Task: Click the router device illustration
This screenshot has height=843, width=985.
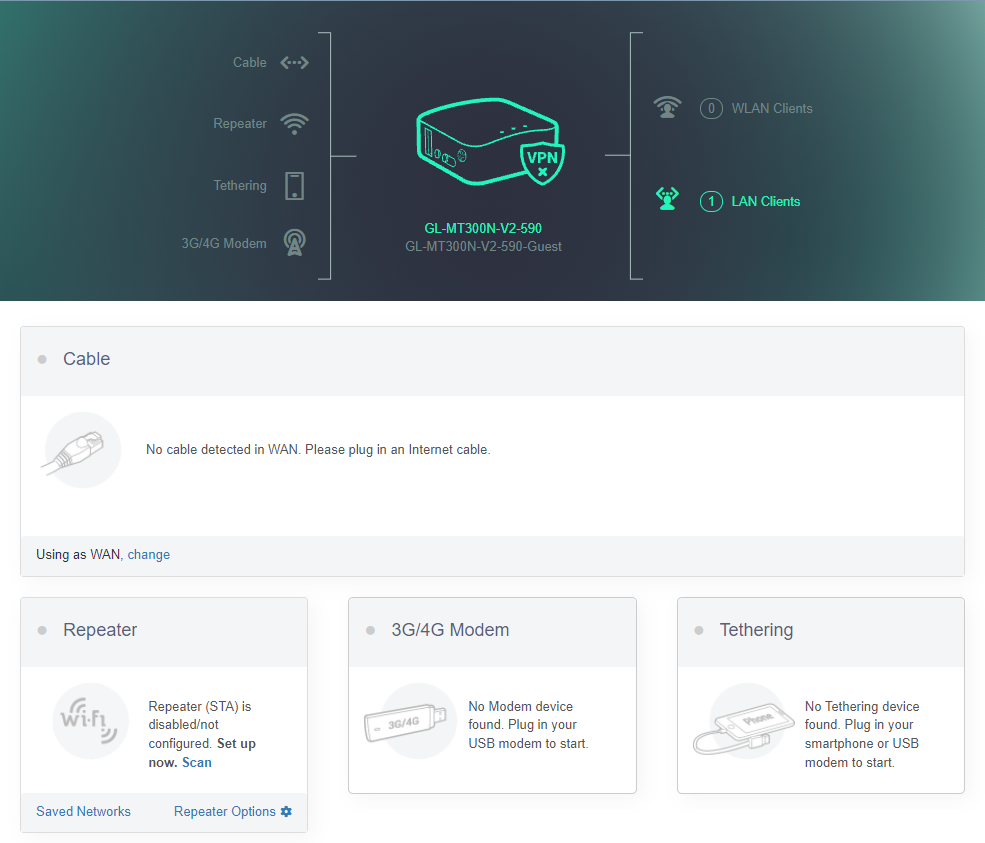Action: pyautogui.click(x=478, y=141)
